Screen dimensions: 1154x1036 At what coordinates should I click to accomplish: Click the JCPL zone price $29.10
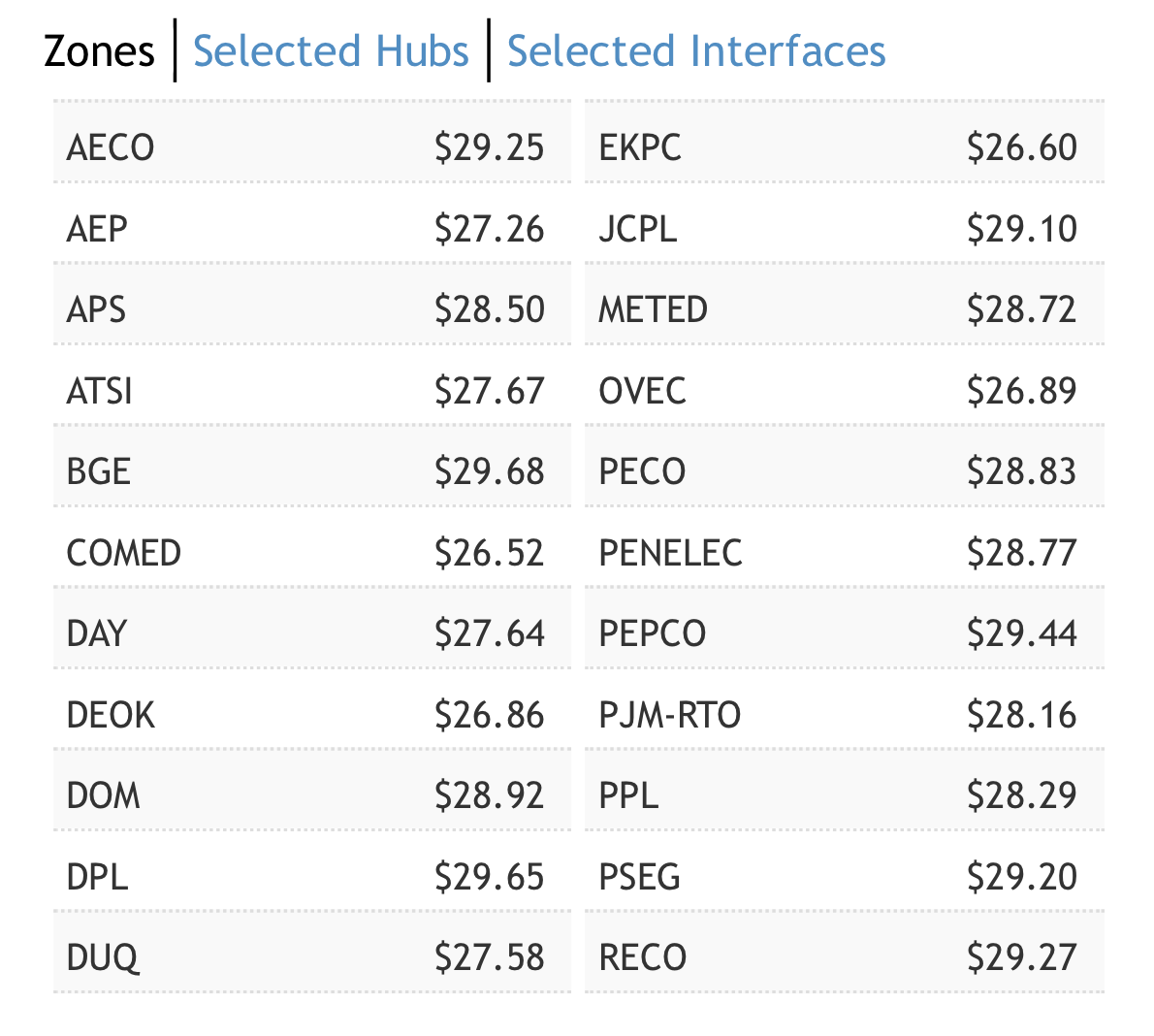click(x=1021, y=229)
